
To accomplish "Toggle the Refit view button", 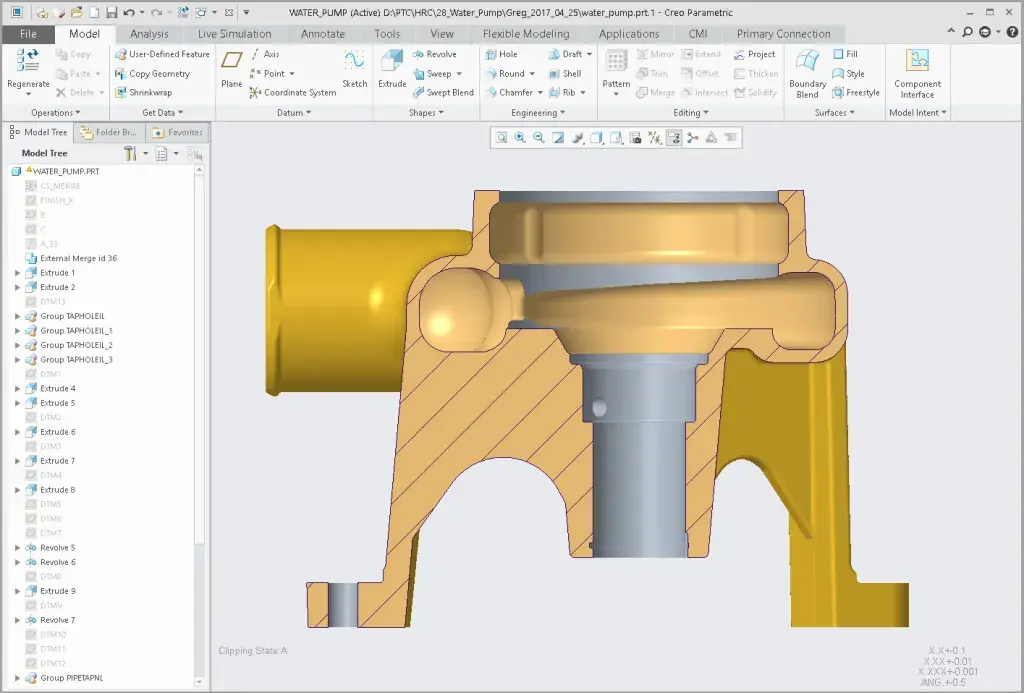I will pos(502,138).
